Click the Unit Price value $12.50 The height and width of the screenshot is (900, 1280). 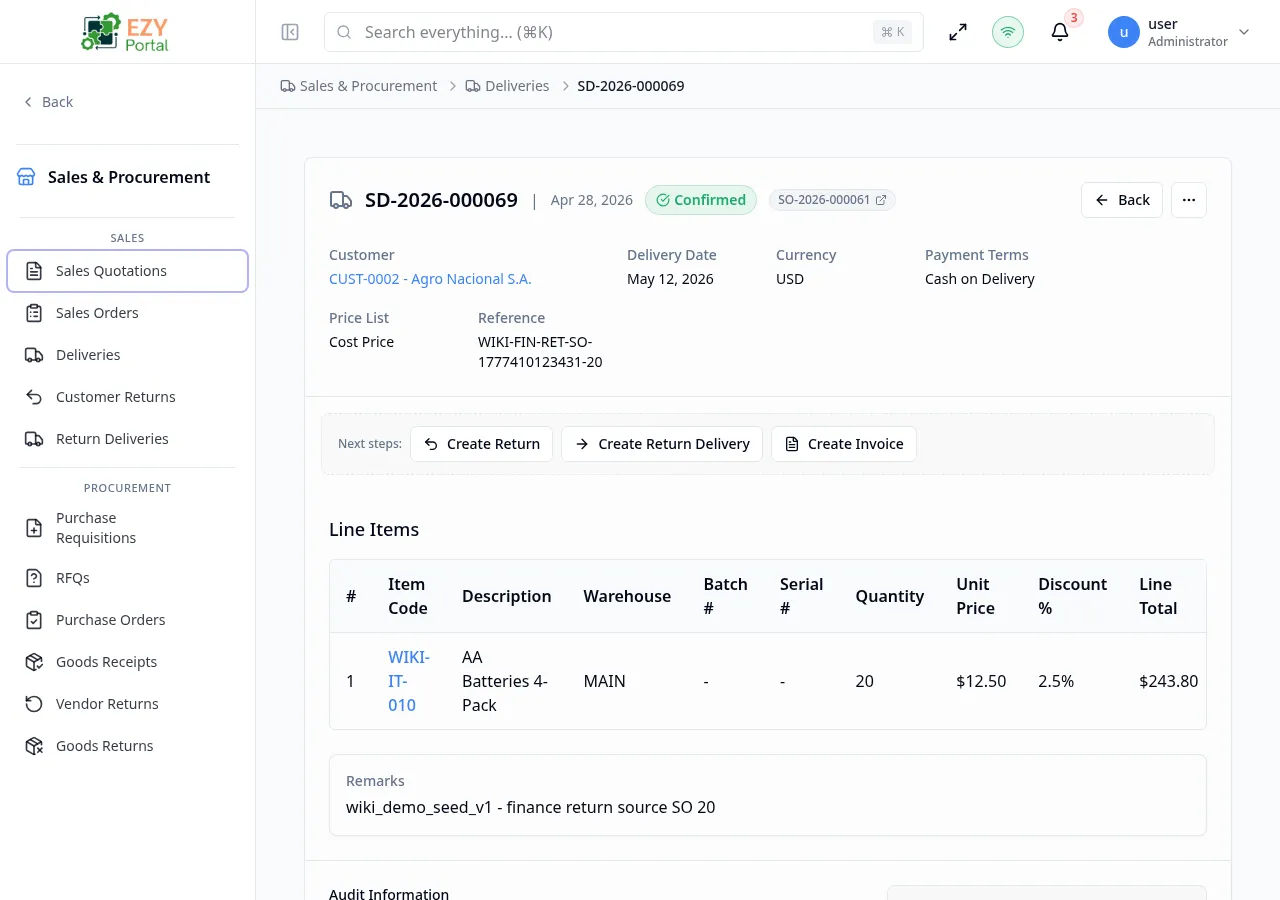[x=981, y=681]
